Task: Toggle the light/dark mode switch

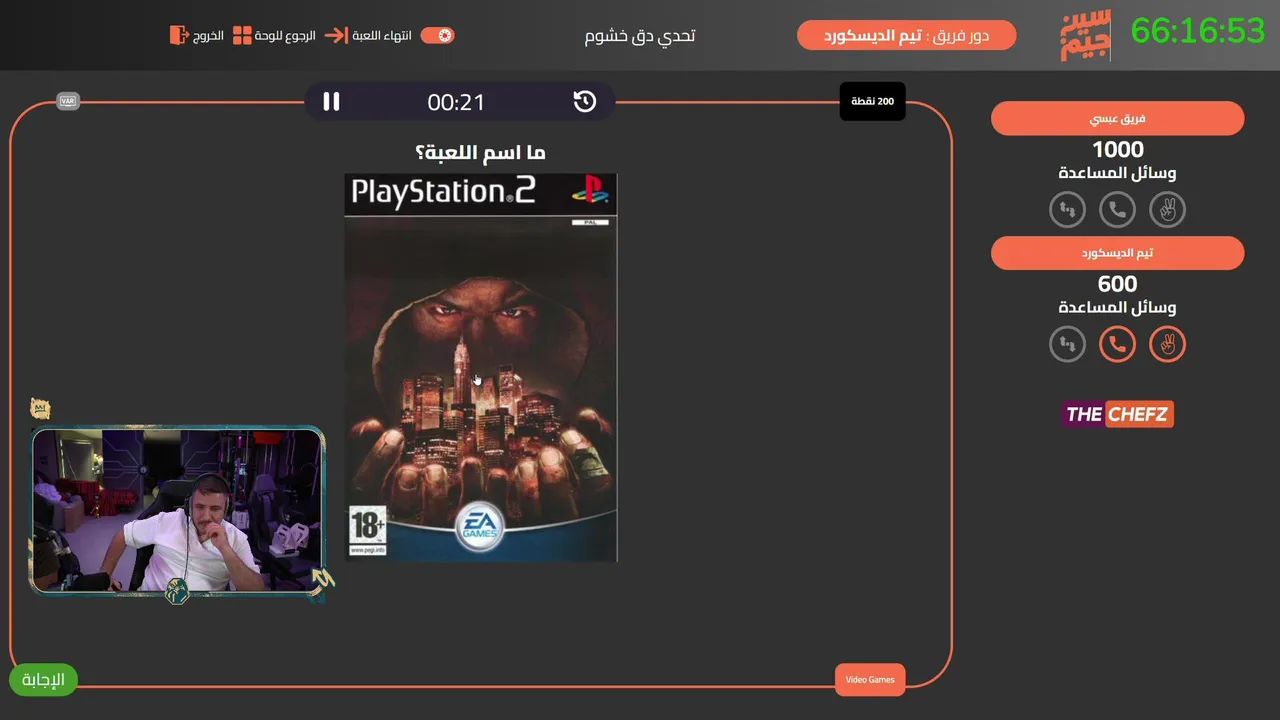Action: [438, 35]
